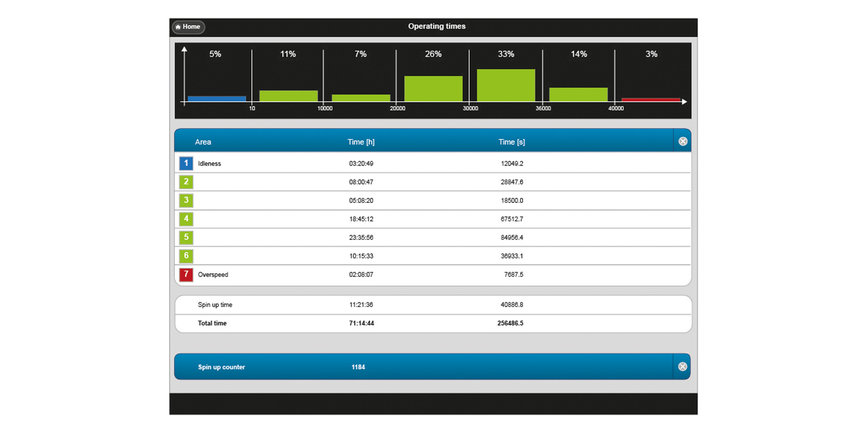Click the Time [s] column header

click(x=511, y=142)
